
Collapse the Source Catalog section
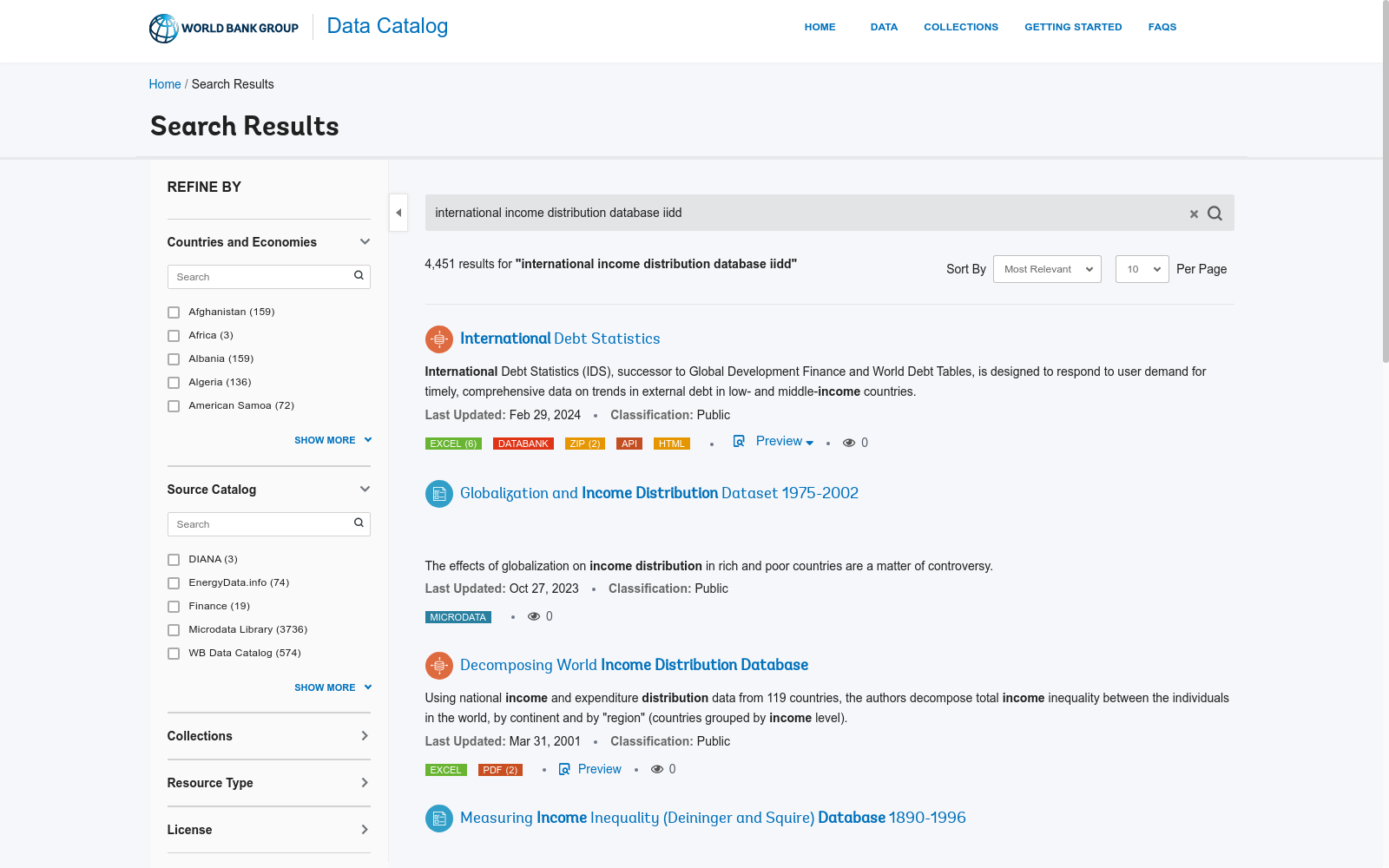tap(365, 490)
